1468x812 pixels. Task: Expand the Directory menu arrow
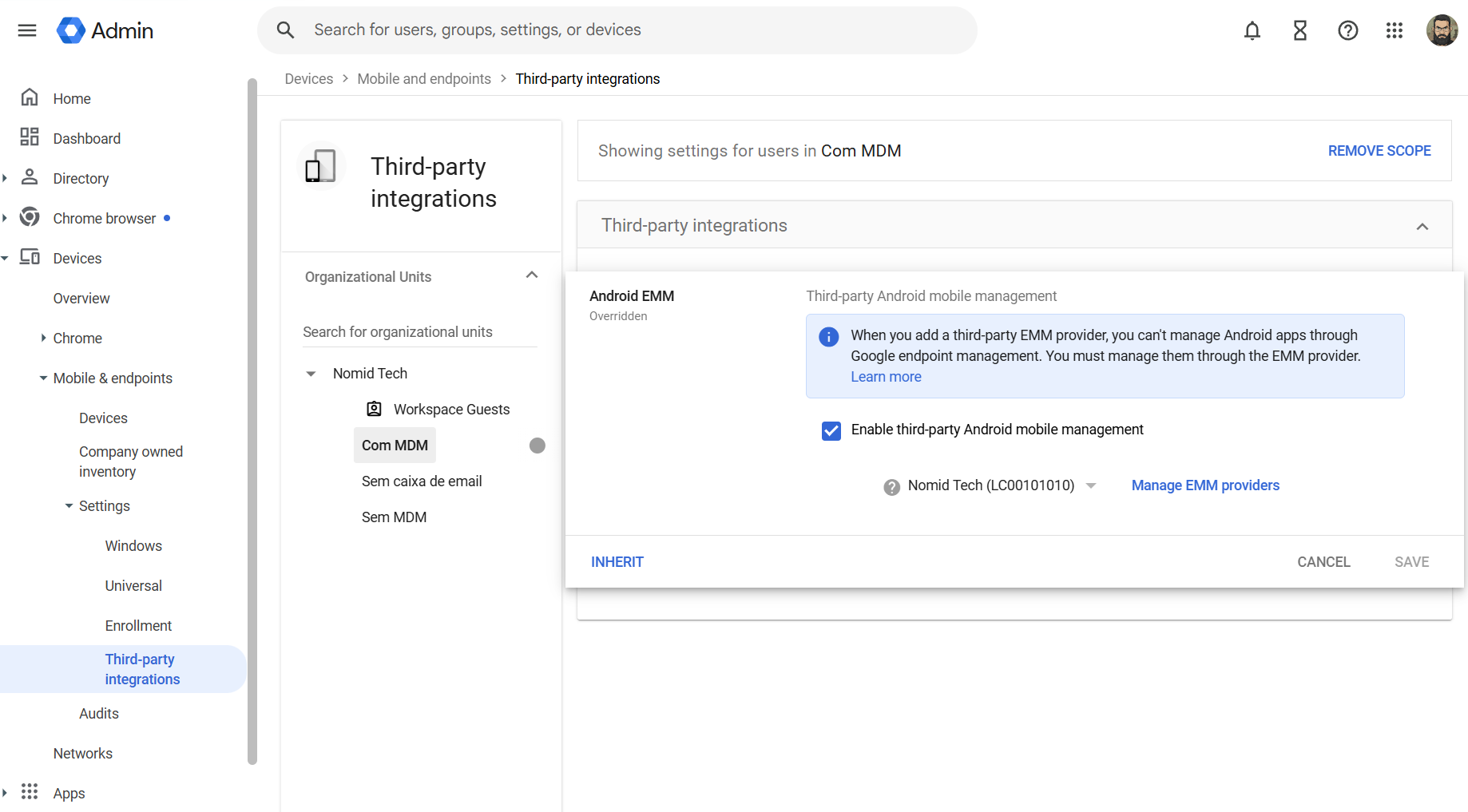click(5, 178)
